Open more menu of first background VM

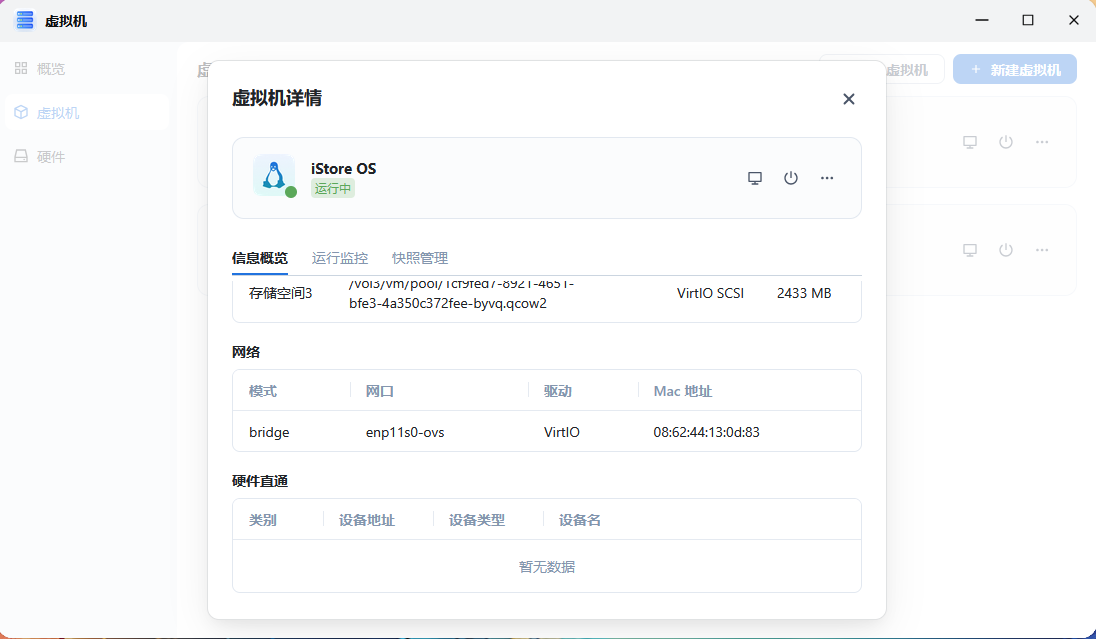coord(1042,142)
